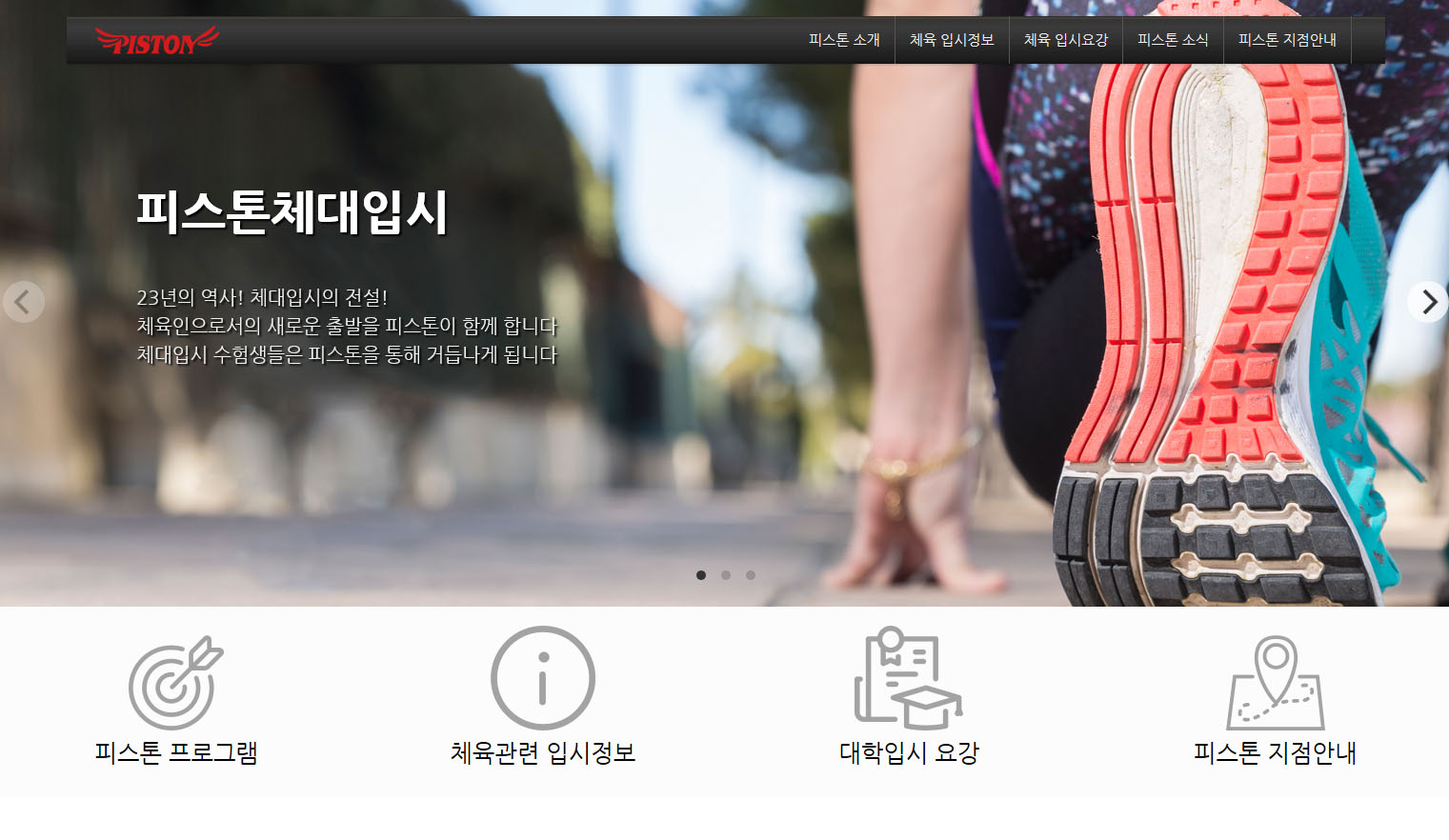Click the document and graduation cap icon
The image size is (1449, 840).
pos(908,678)
